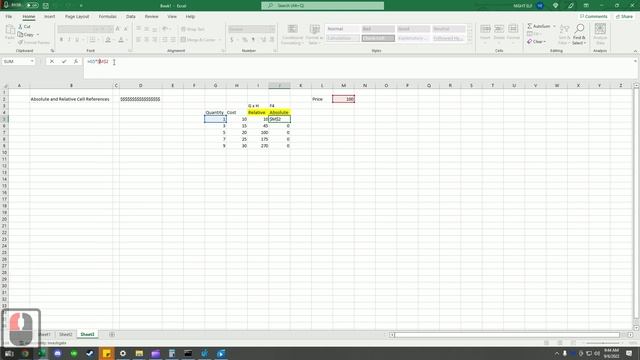
Task: Apply the Normal cell style
Action: coord(342,29)
